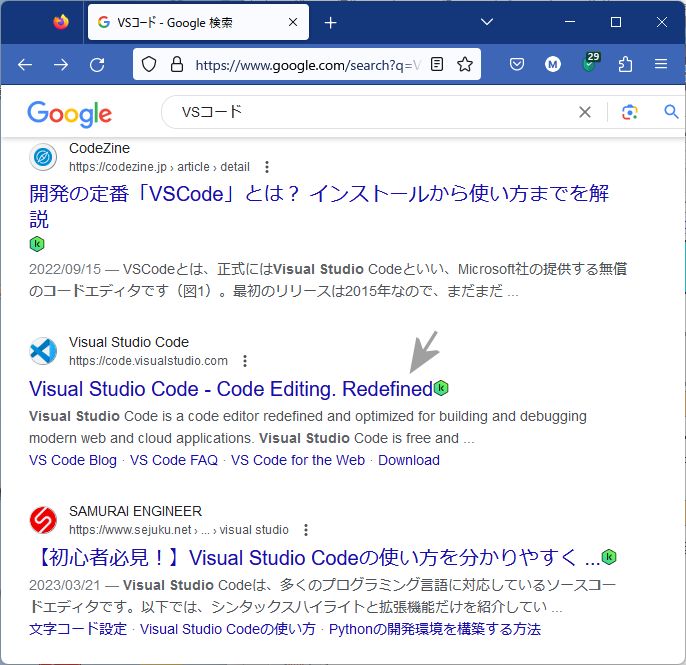Image resolution: width=686 pixels, height=665 pixels.
Task: Click the CodeZine site favicon
Action: pos(43,157)
